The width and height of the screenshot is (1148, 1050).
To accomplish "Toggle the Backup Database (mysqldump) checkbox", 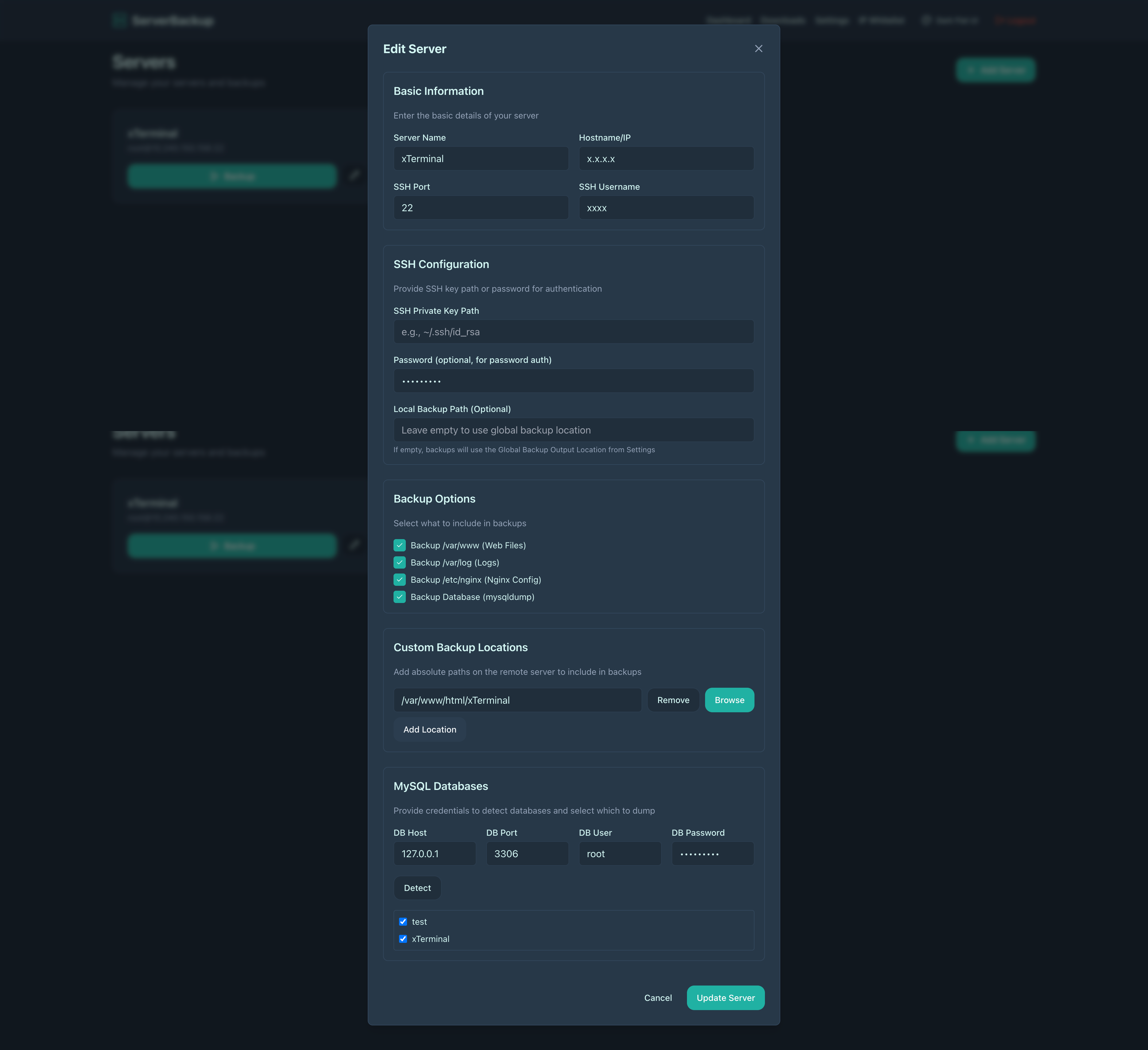I will (399, 597).
